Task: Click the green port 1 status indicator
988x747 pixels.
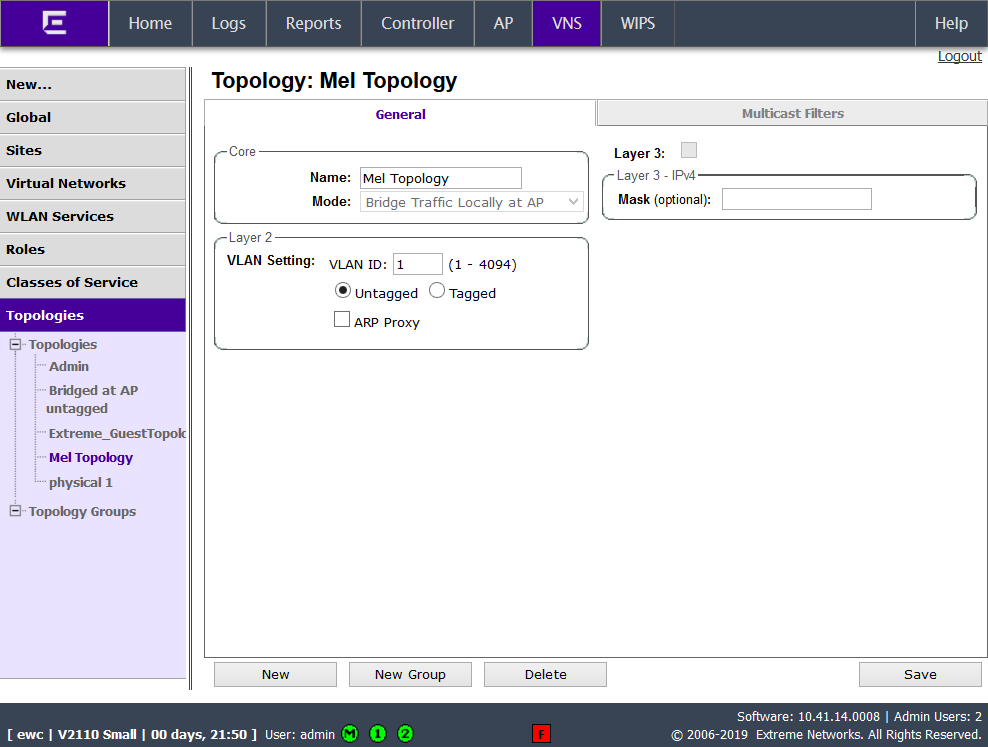Action: [377, 734]
